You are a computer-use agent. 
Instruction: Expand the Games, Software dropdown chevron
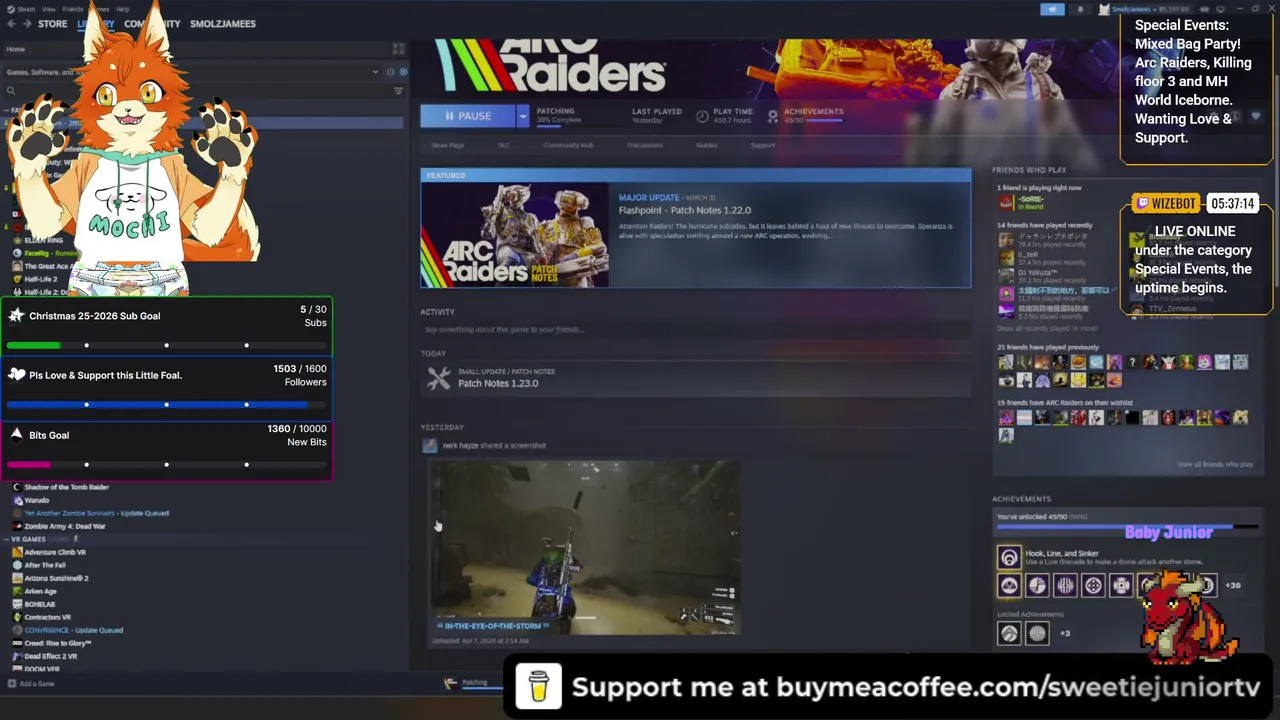pyautogui.click(x=376, y=72)
